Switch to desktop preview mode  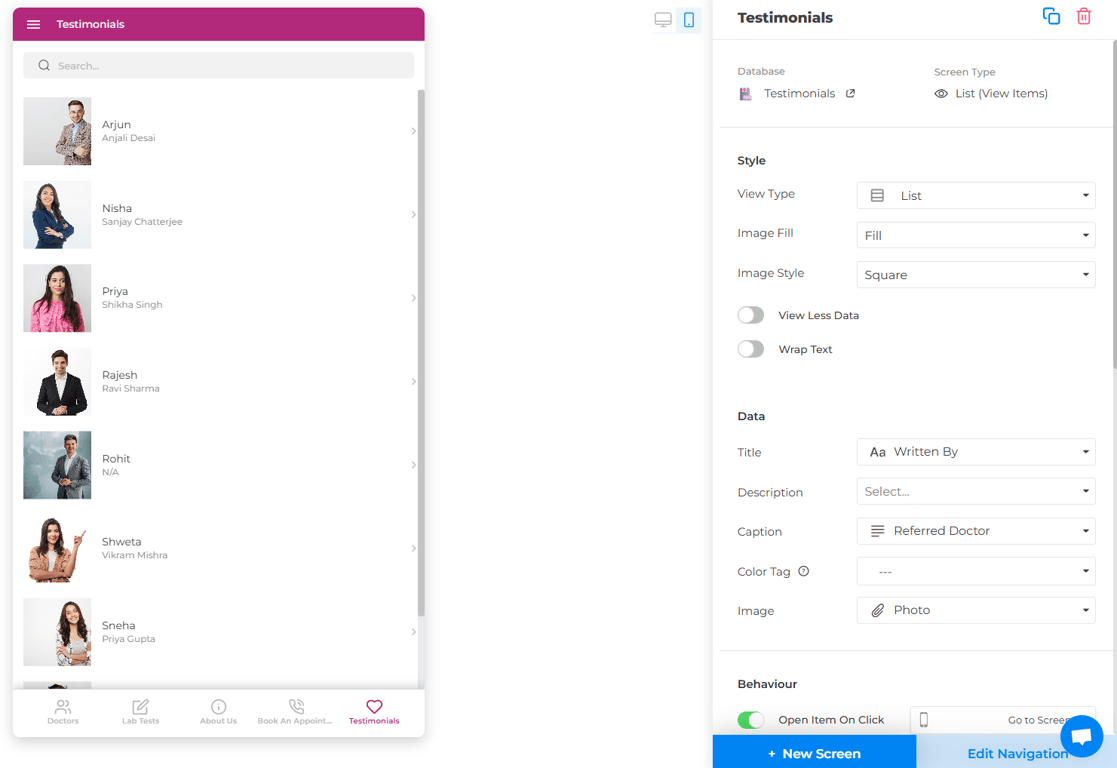point(663,20)
